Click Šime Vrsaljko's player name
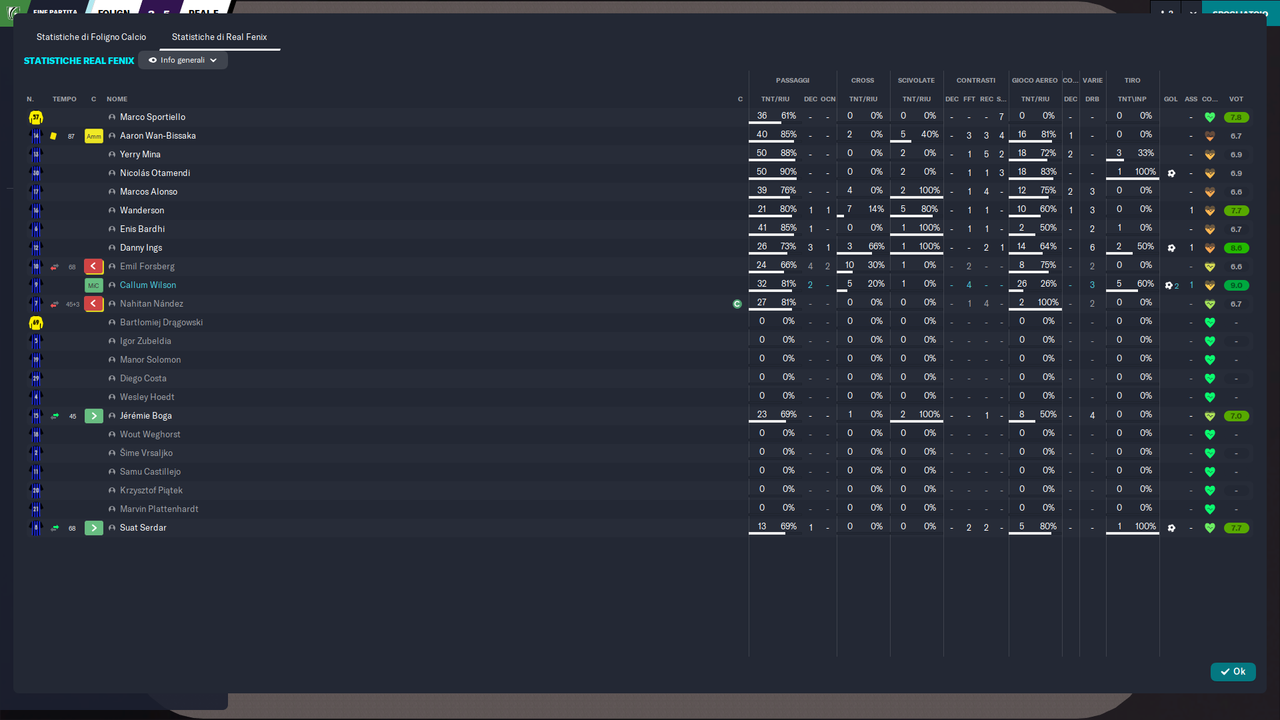This screenshot has height=720, width=1280. [x=146, y=453]
